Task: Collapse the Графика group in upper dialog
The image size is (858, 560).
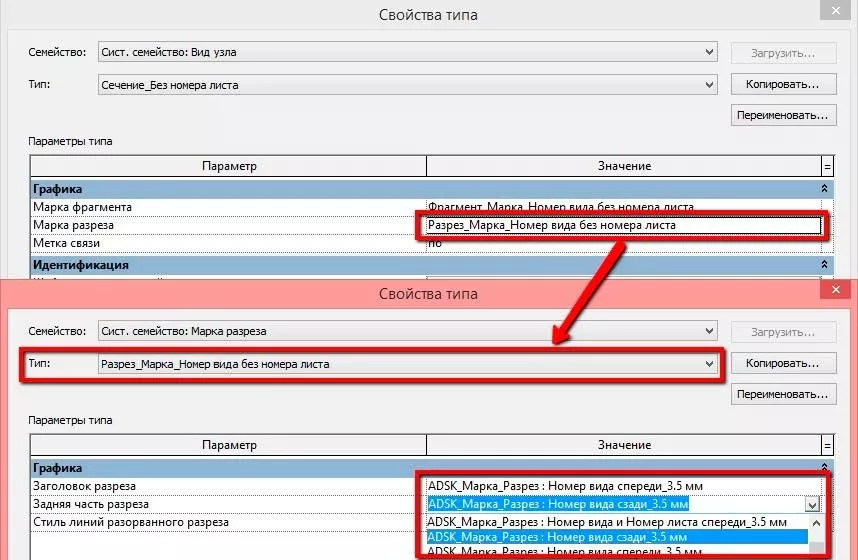Action: click(825, 188)
